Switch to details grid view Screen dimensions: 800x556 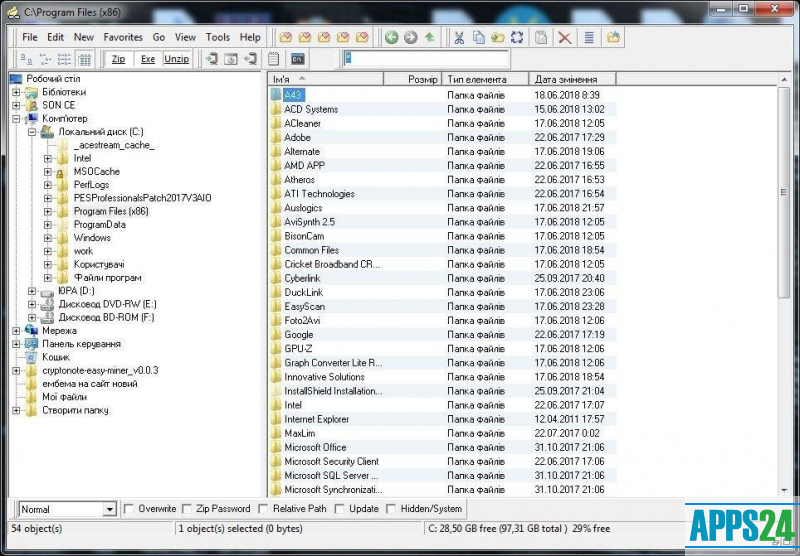[x=84, y=59]
